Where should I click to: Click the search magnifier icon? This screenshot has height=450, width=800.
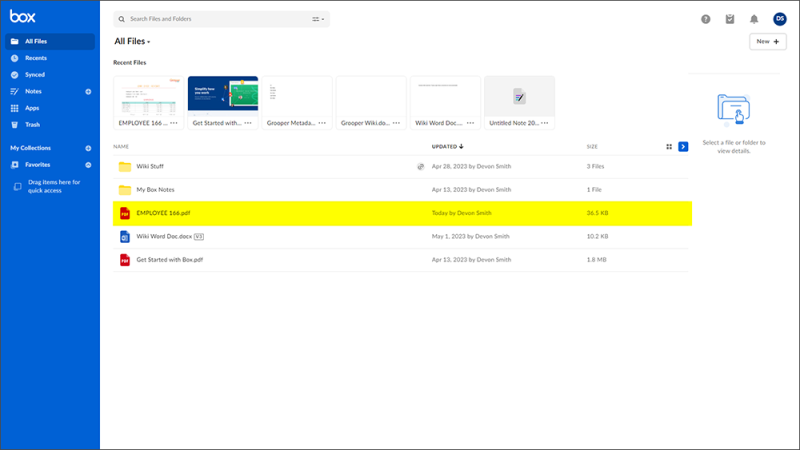point(121,19)
